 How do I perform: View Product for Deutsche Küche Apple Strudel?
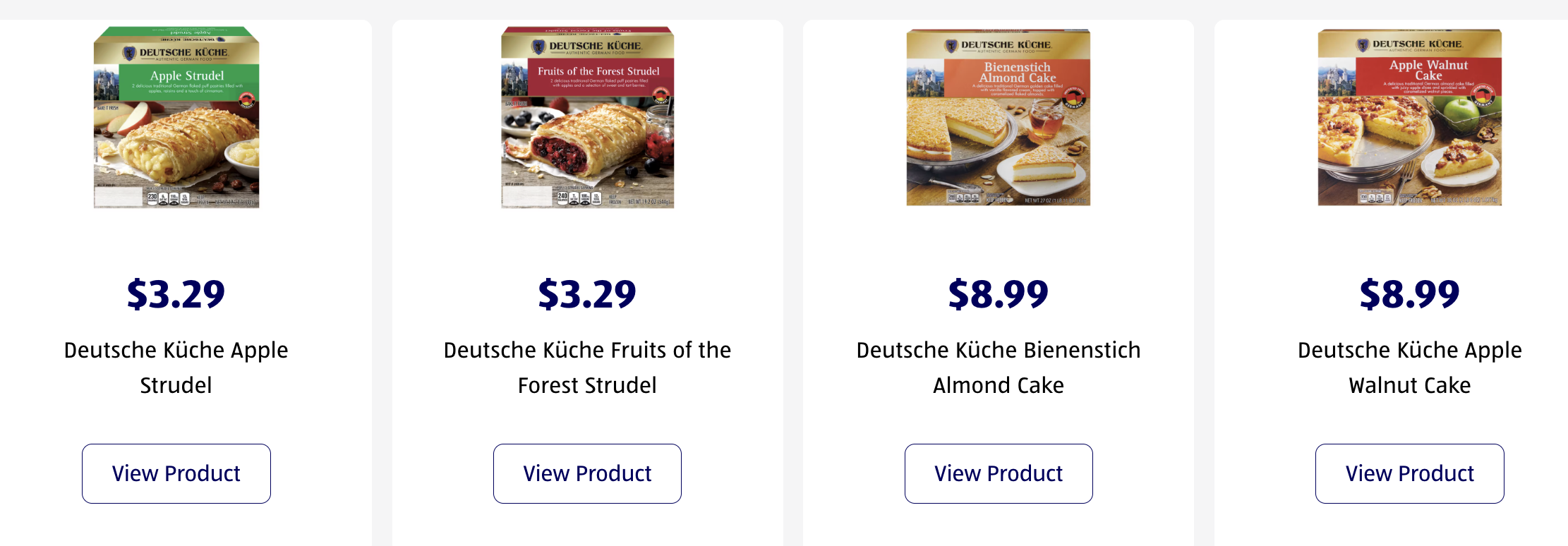click(x=176, y=473)
